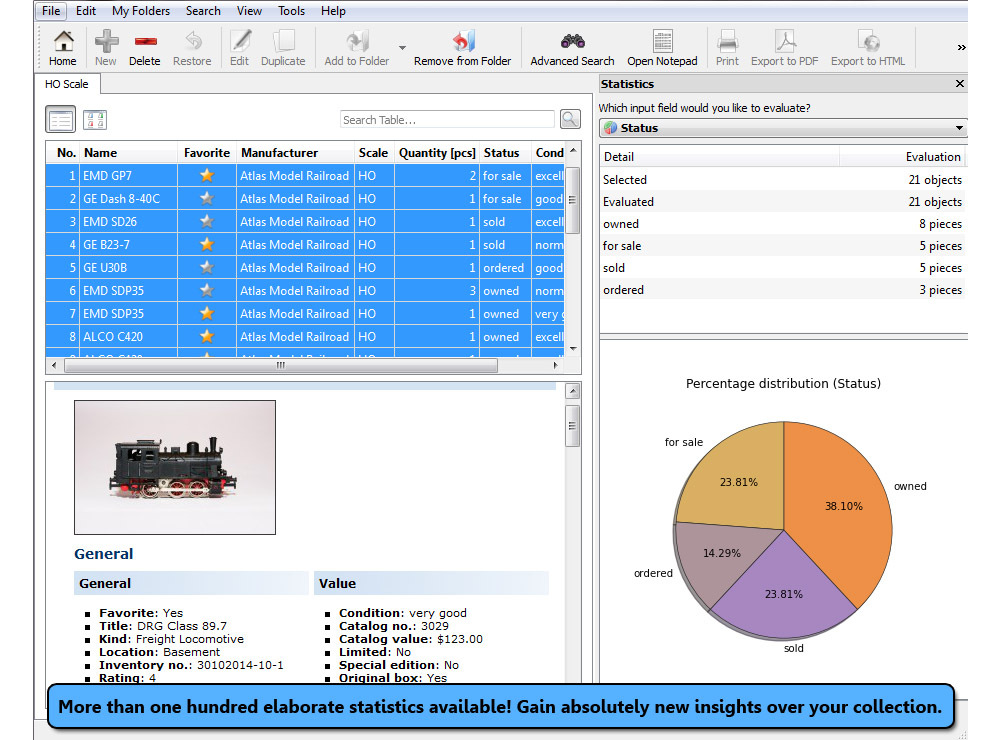Switch to the thumbnail grid view
Image resolution: width=1001 pixels, height=740 pixels.
(95, 121)
